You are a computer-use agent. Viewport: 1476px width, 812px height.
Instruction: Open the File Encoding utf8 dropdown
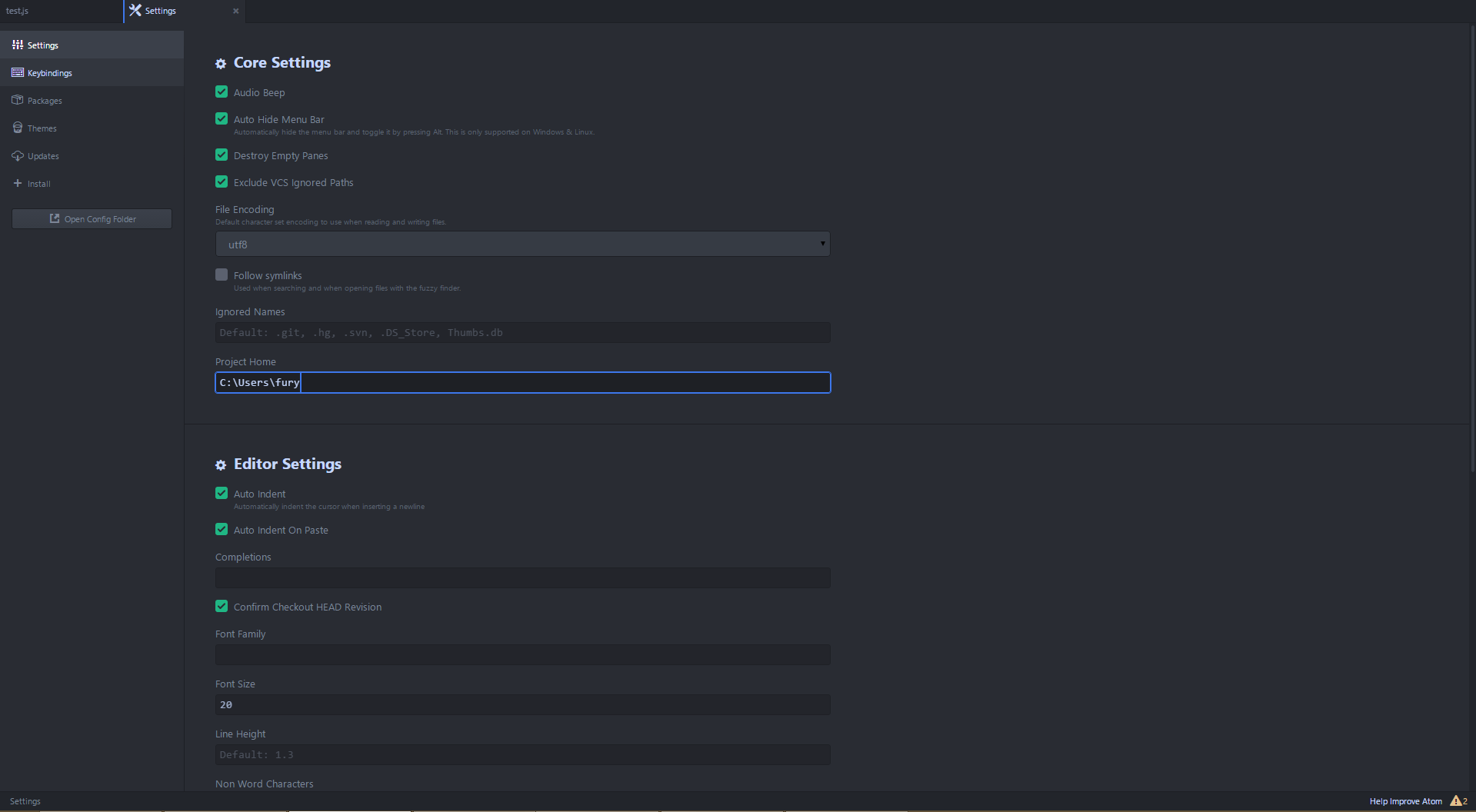tap(522, 245)
